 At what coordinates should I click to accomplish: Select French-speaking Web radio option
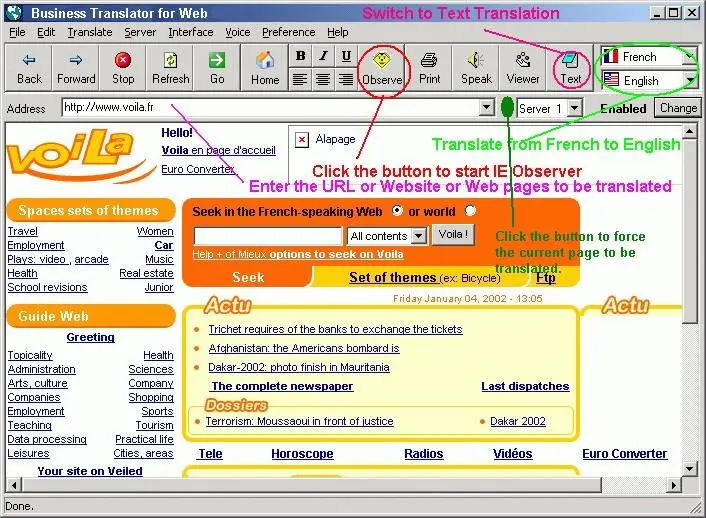click(397, 210)
